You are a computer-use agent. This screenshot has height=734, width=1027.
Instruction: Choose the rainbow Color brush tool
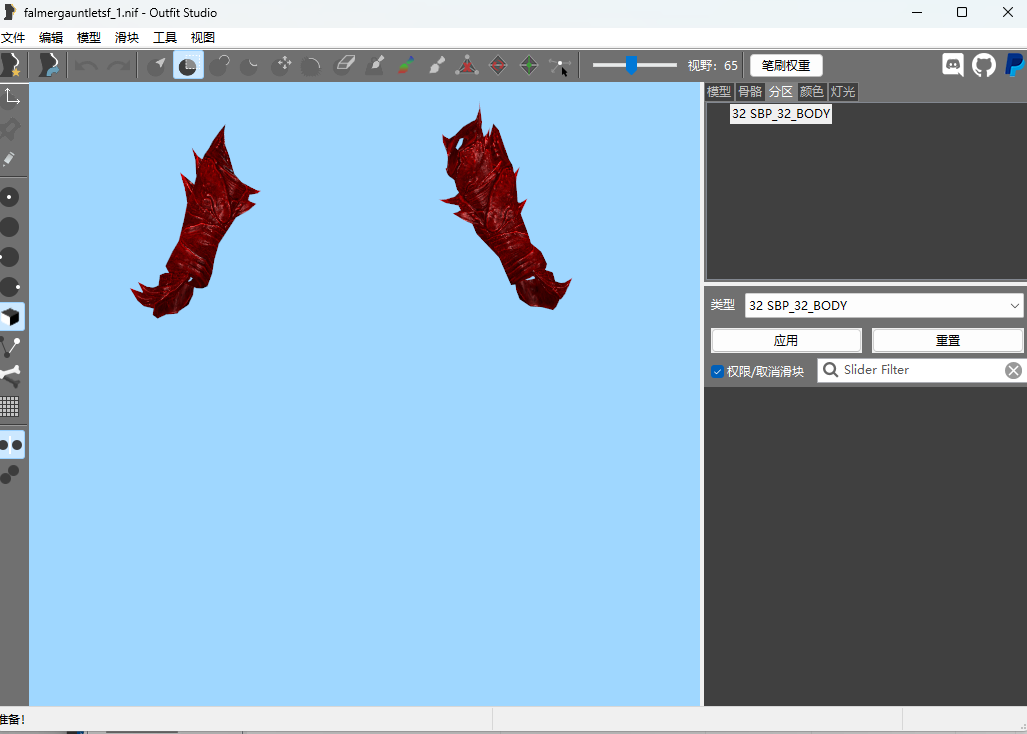(x=406, y=65)
